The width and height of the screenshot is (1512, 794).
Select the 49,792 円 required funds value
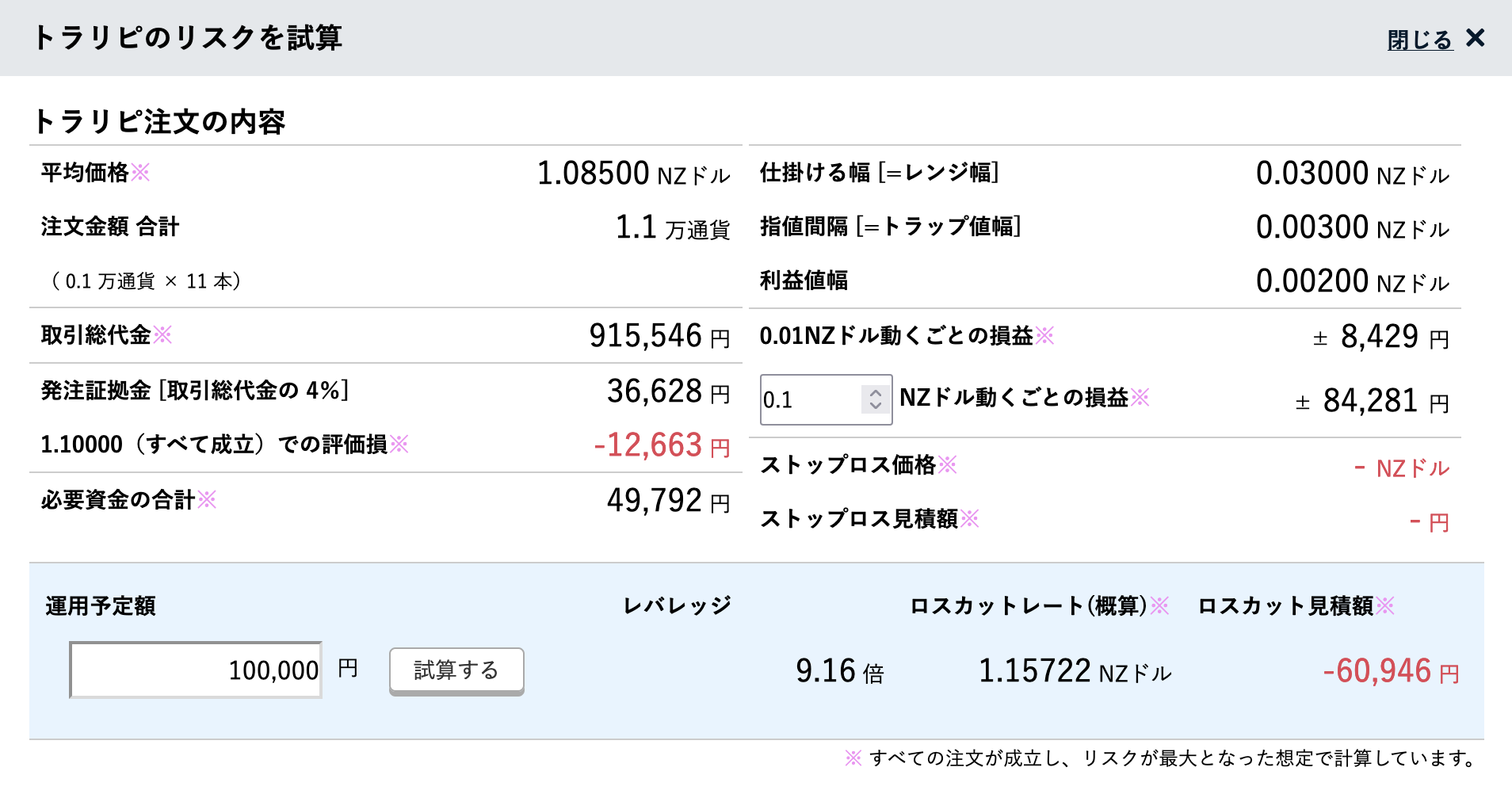(x=669, y=501)
